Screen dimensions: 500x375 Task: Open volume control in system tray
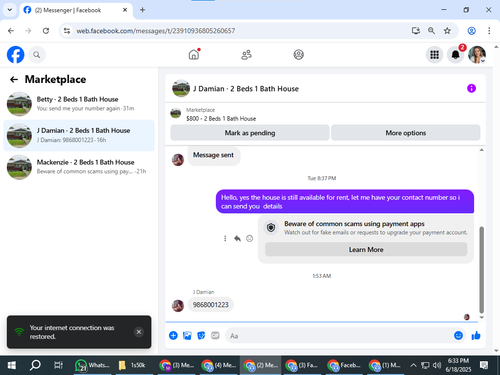[x=437, y=365]
